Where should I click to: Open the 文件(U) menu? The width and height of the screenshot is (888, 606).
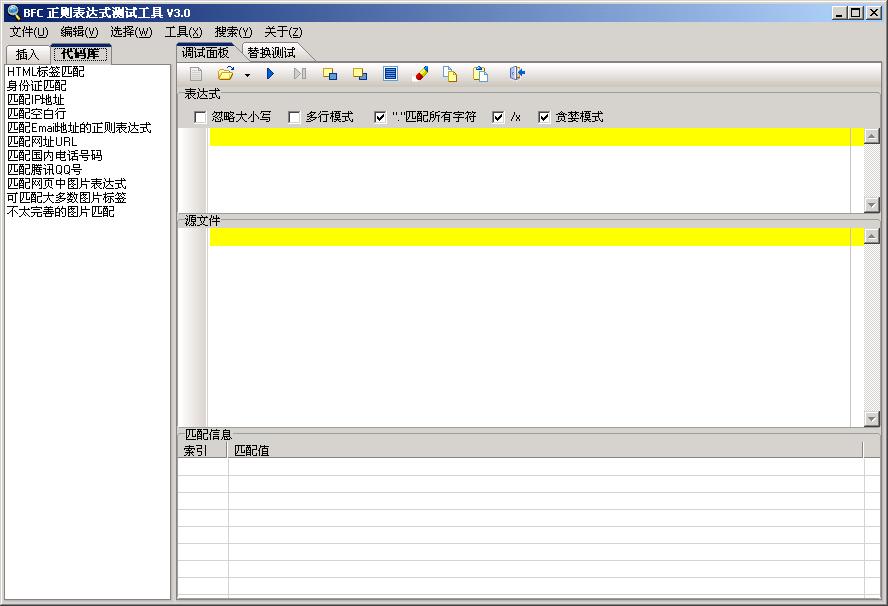28,32
